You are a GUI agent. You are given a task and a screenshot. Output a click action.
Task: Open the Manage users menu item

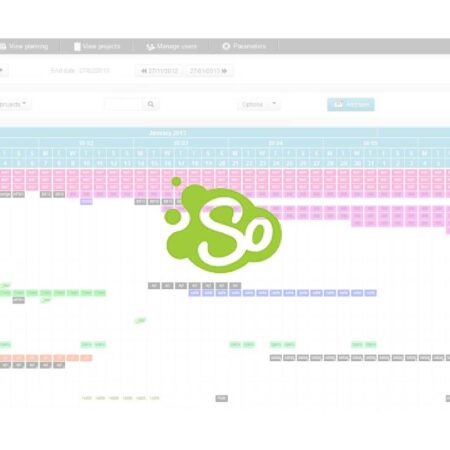click(172, 46)
